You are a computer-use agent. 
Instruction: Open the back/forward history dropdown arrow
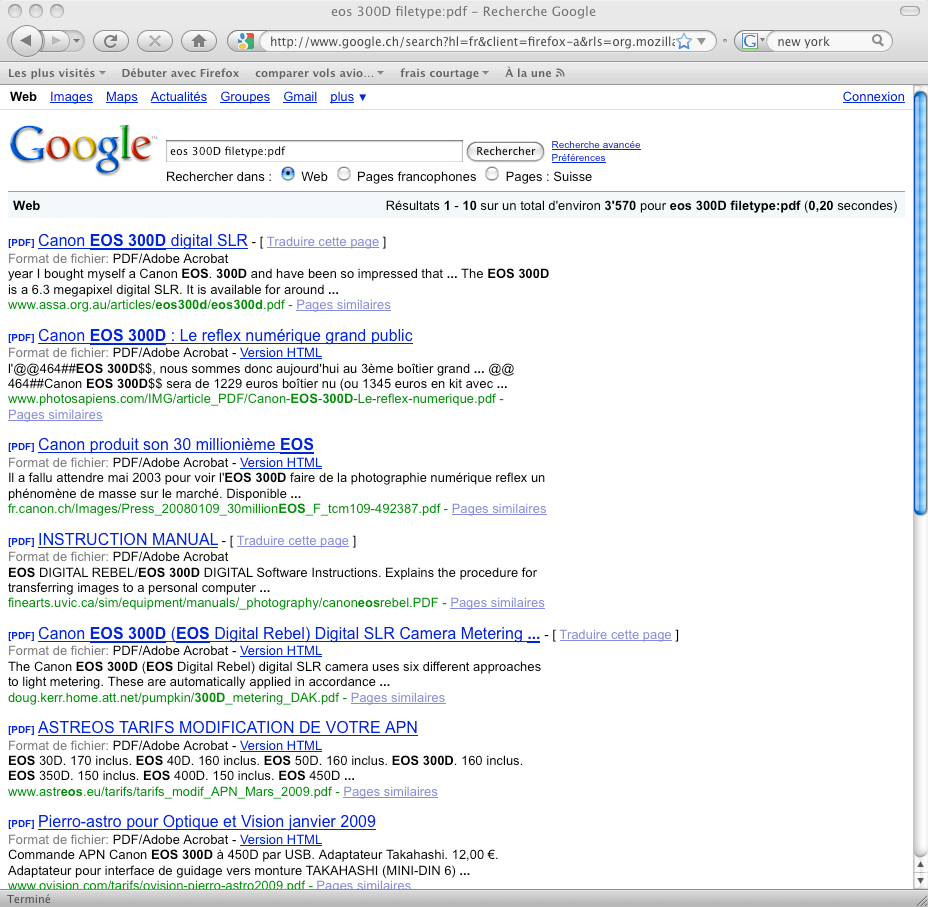tap(76, 41)
